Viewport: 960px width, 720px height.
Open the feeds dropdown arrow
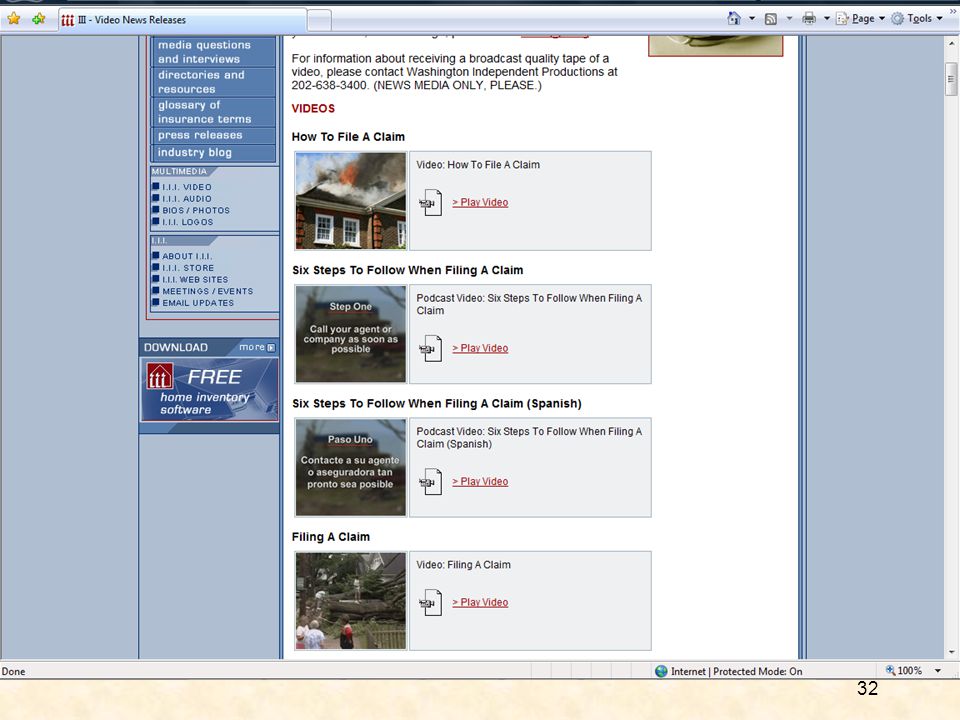click(789, 18)
